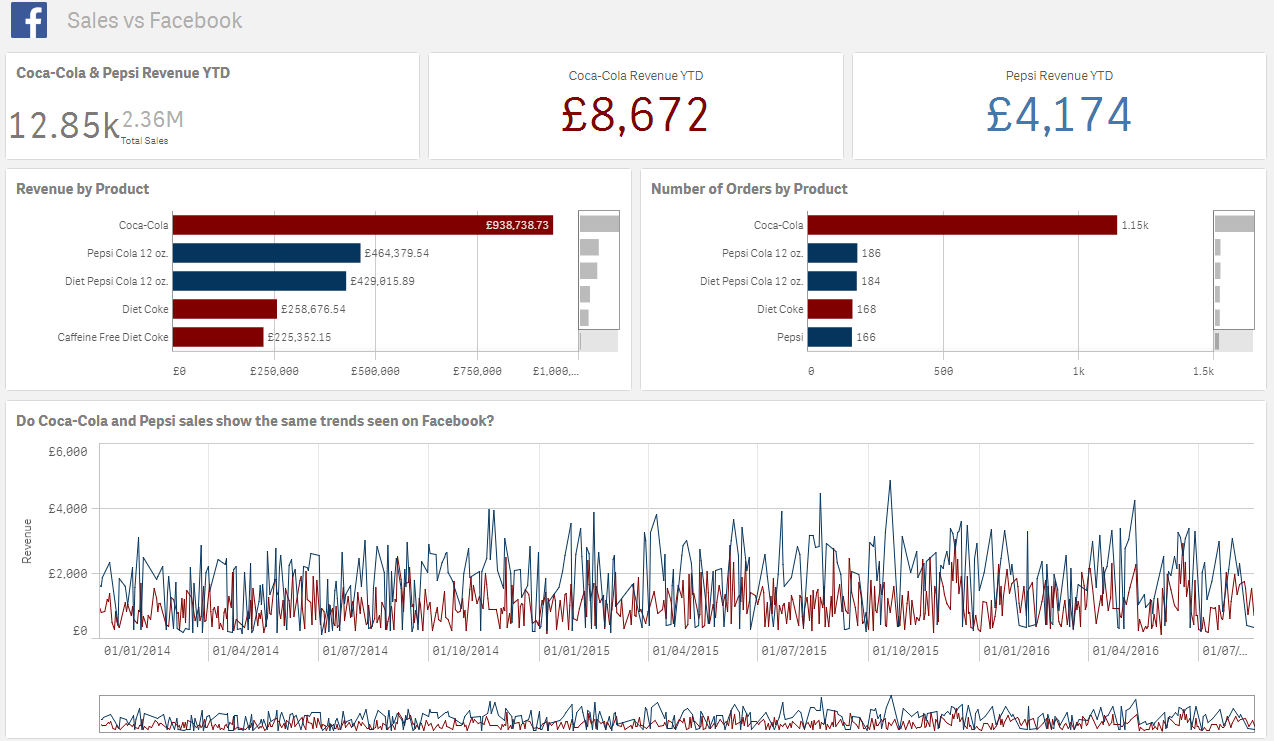Click the 12.85k combined revenue KPI value

(x=64, y=125)
